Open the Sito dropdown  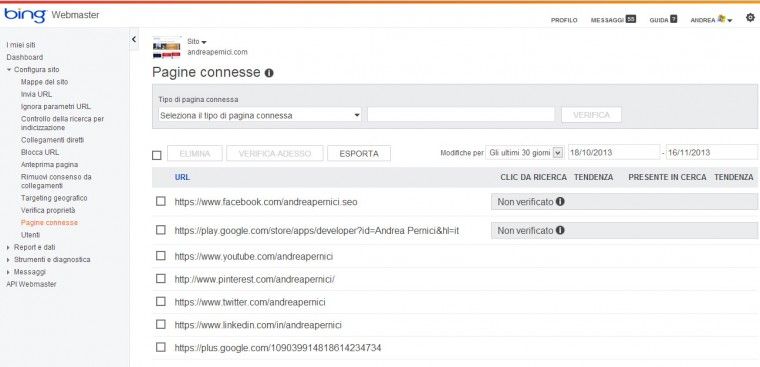[197, 42]
